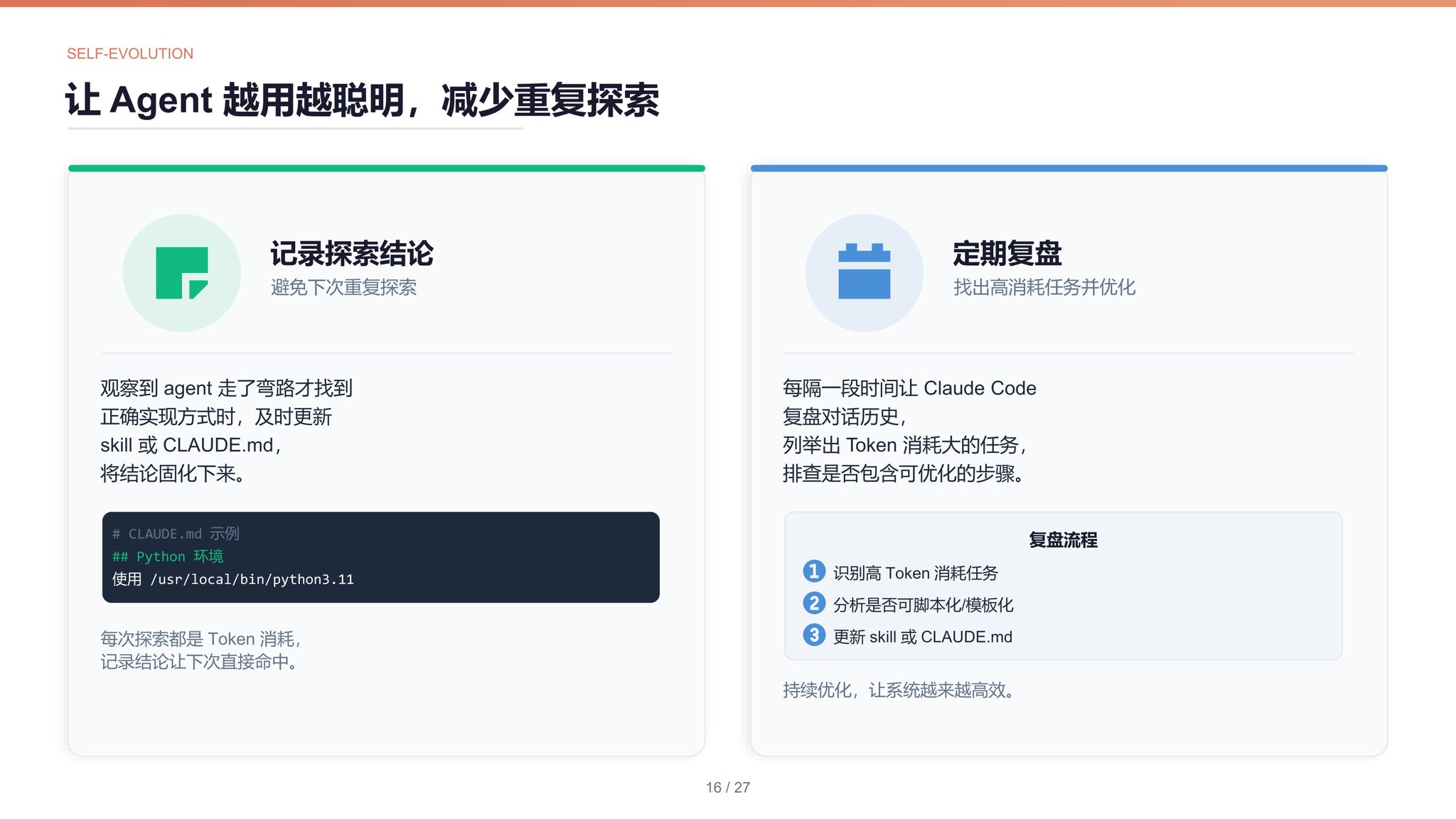Click the line 将结论固化下来。

coord(173,473)
